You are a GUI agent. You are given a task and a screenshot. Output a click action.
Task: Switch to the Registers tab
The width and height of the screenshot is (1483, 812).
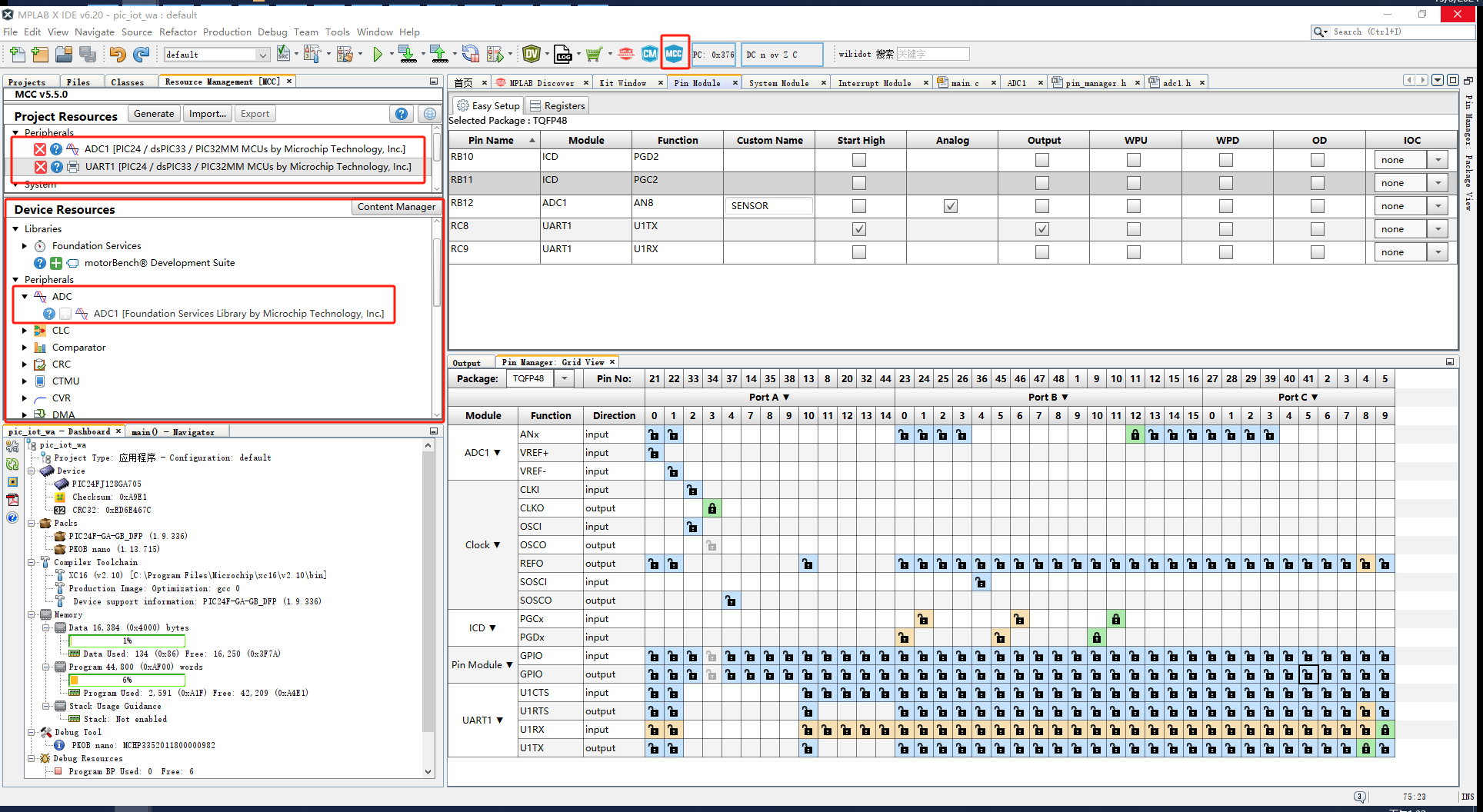[558, 106]
